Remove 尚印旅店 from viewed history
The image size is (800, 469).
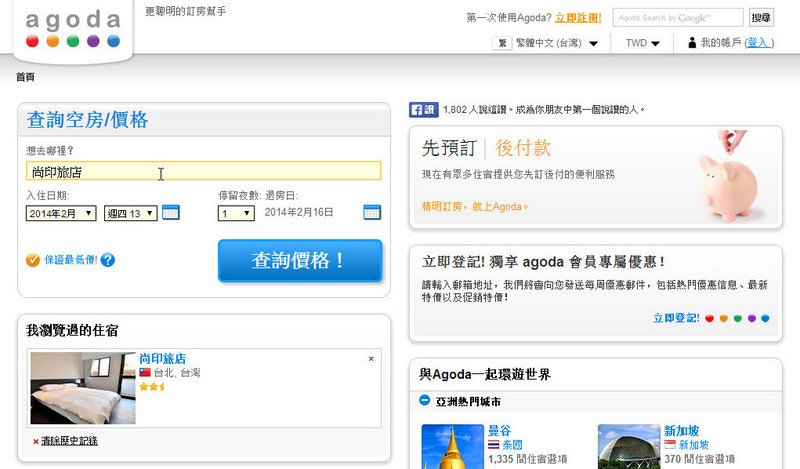point(371,359)
